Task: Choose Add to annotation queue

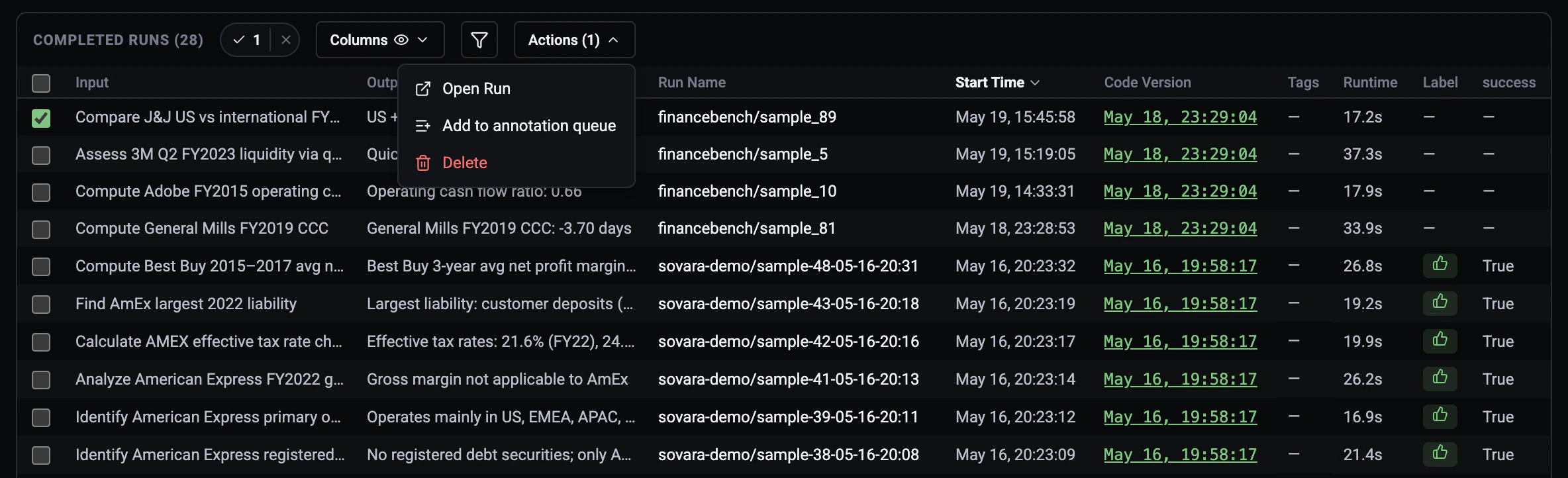Action: pos(516,126)
